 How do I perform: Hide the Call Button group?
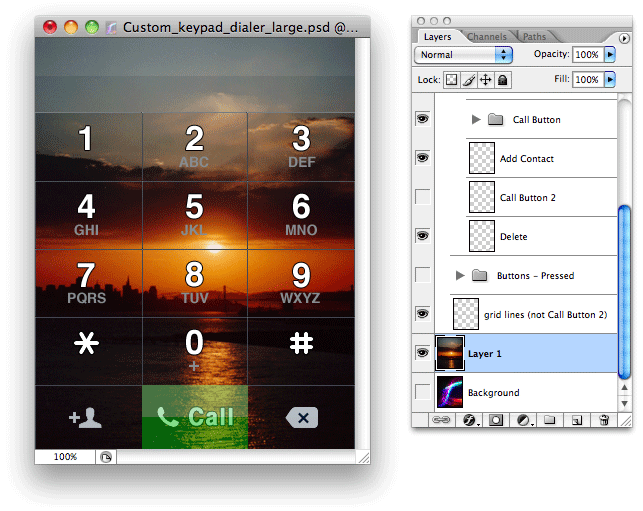coord(423,119)
